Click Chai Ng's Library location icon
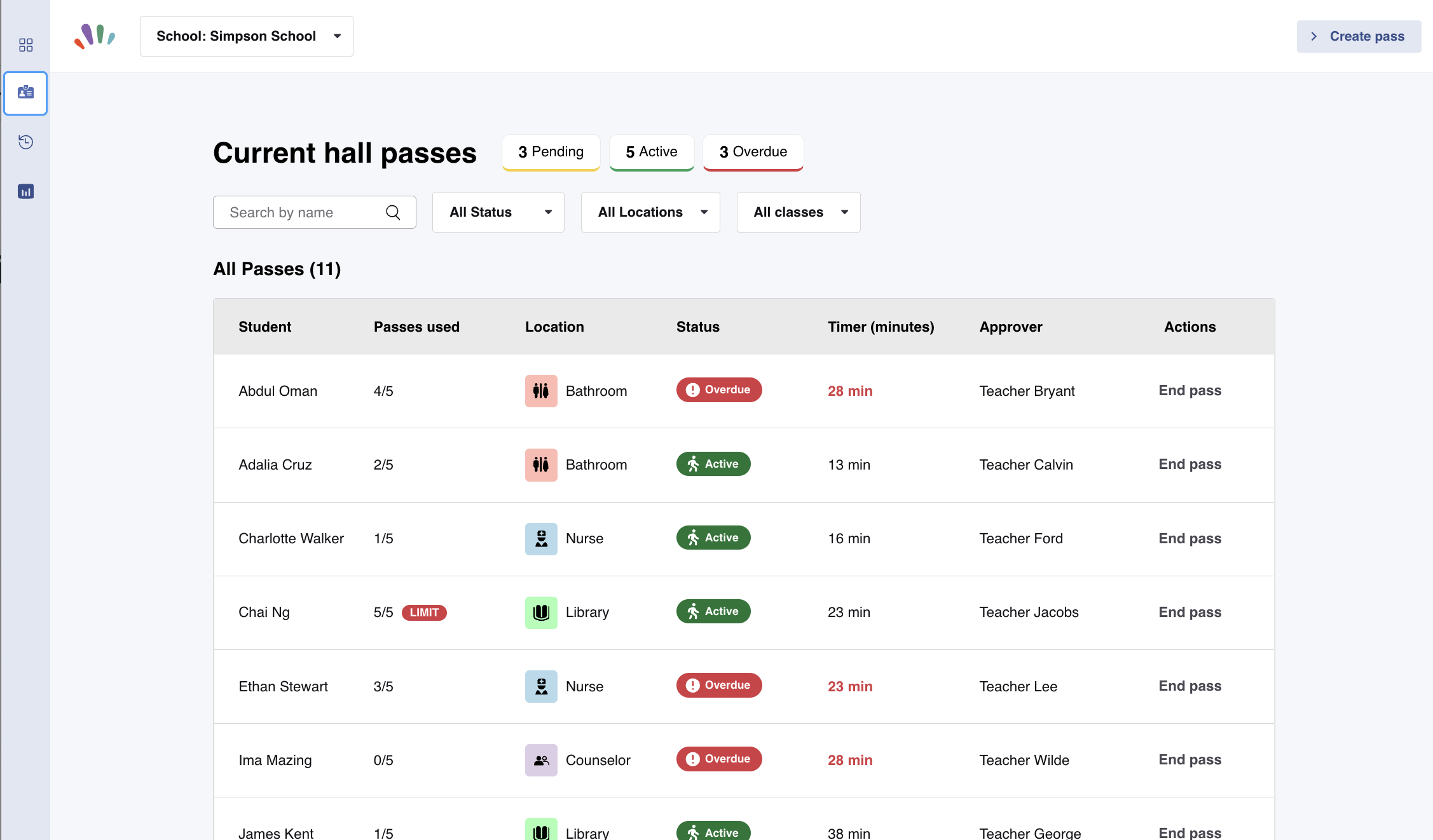 pyautogui.click(x=541, y=613)
